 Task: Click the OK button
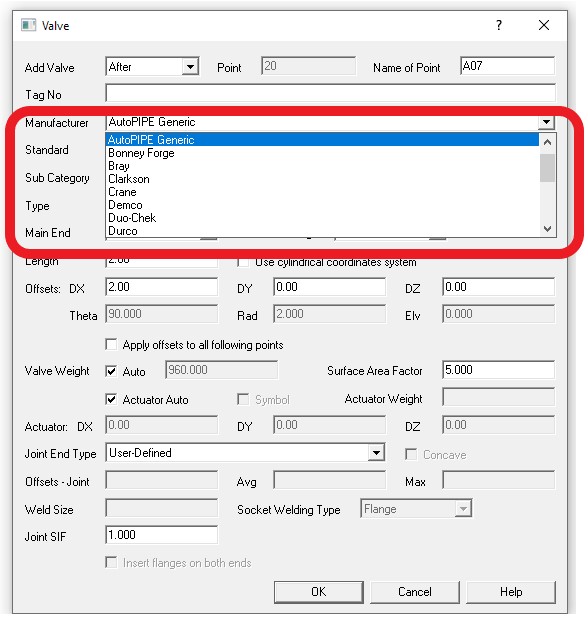pos(319,592)
